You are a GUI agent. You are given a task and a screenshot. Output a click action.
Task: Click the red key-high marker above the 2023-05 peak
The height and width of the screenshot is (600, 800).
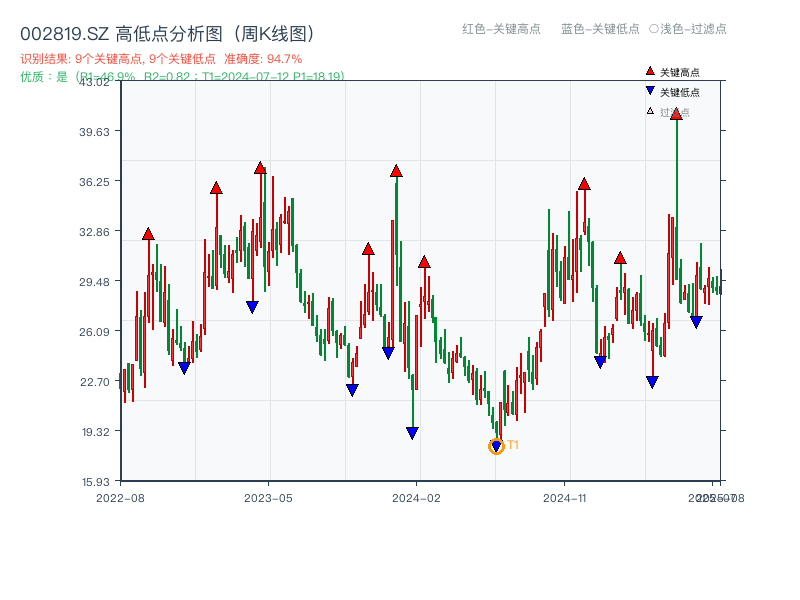261,169
